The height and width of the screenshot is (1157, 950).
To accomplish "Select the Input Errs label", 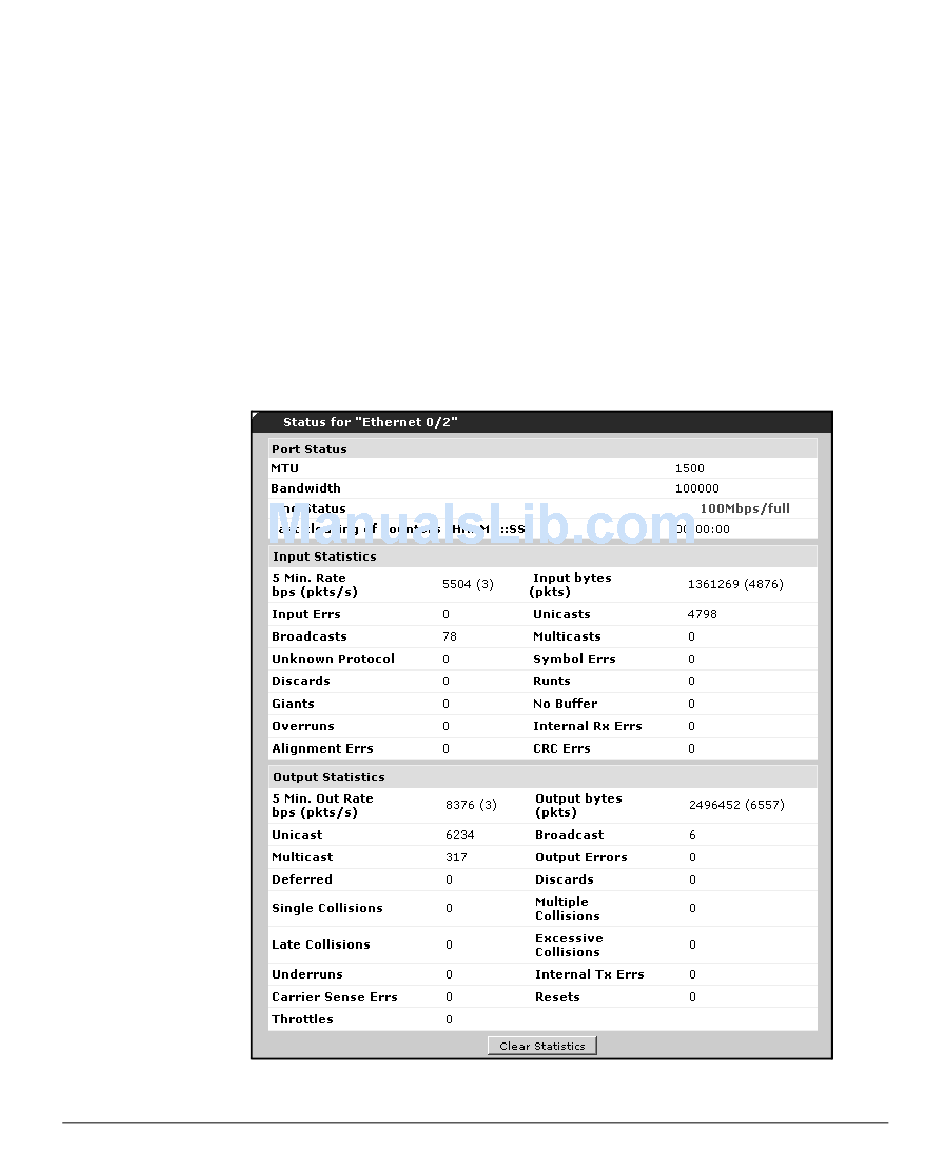I will 306,614.
